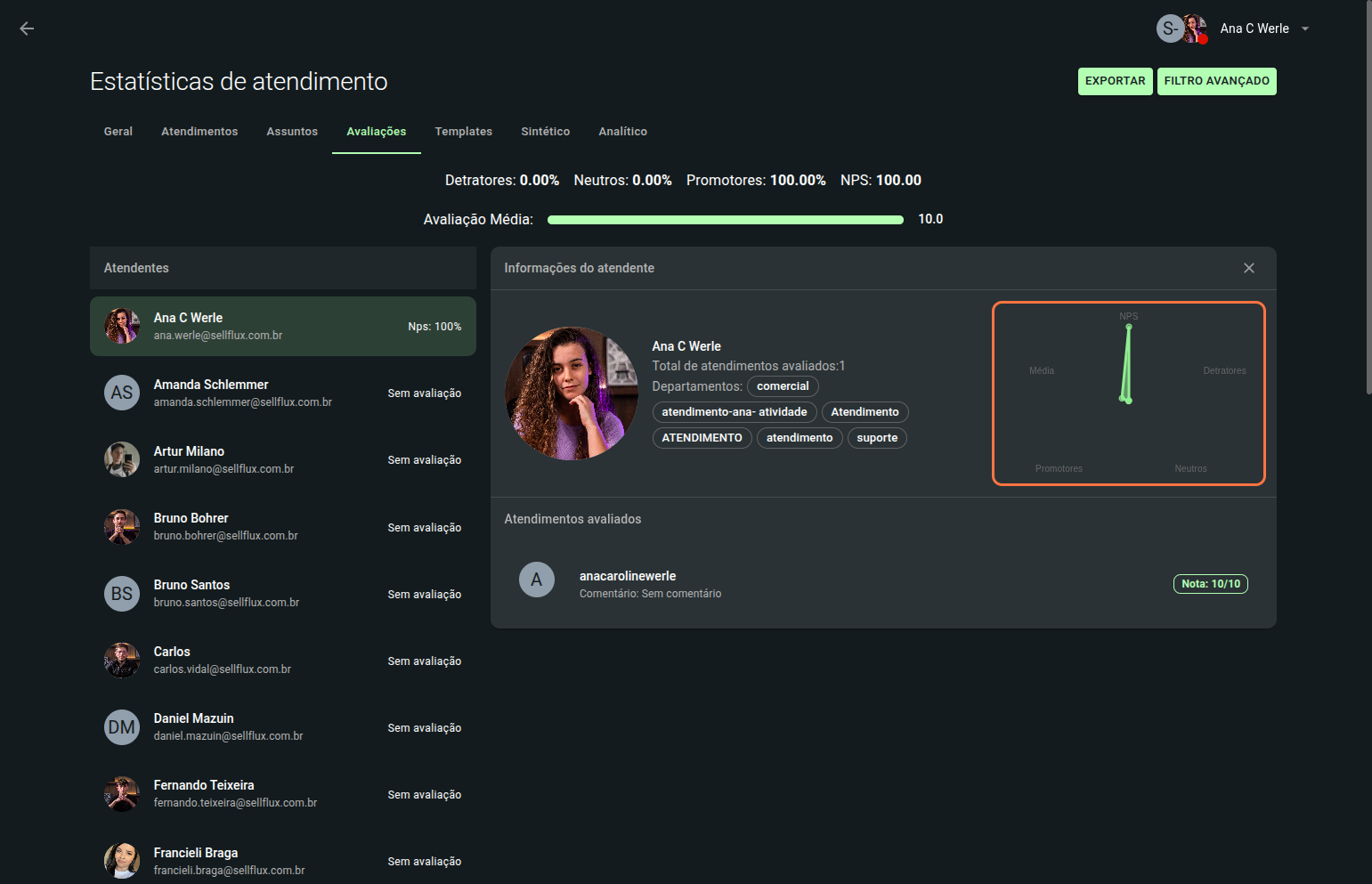Open FILTRO AVANÇADO
The width and height of the screenshot is (1372, 884).
click(x=1216, y=81)
